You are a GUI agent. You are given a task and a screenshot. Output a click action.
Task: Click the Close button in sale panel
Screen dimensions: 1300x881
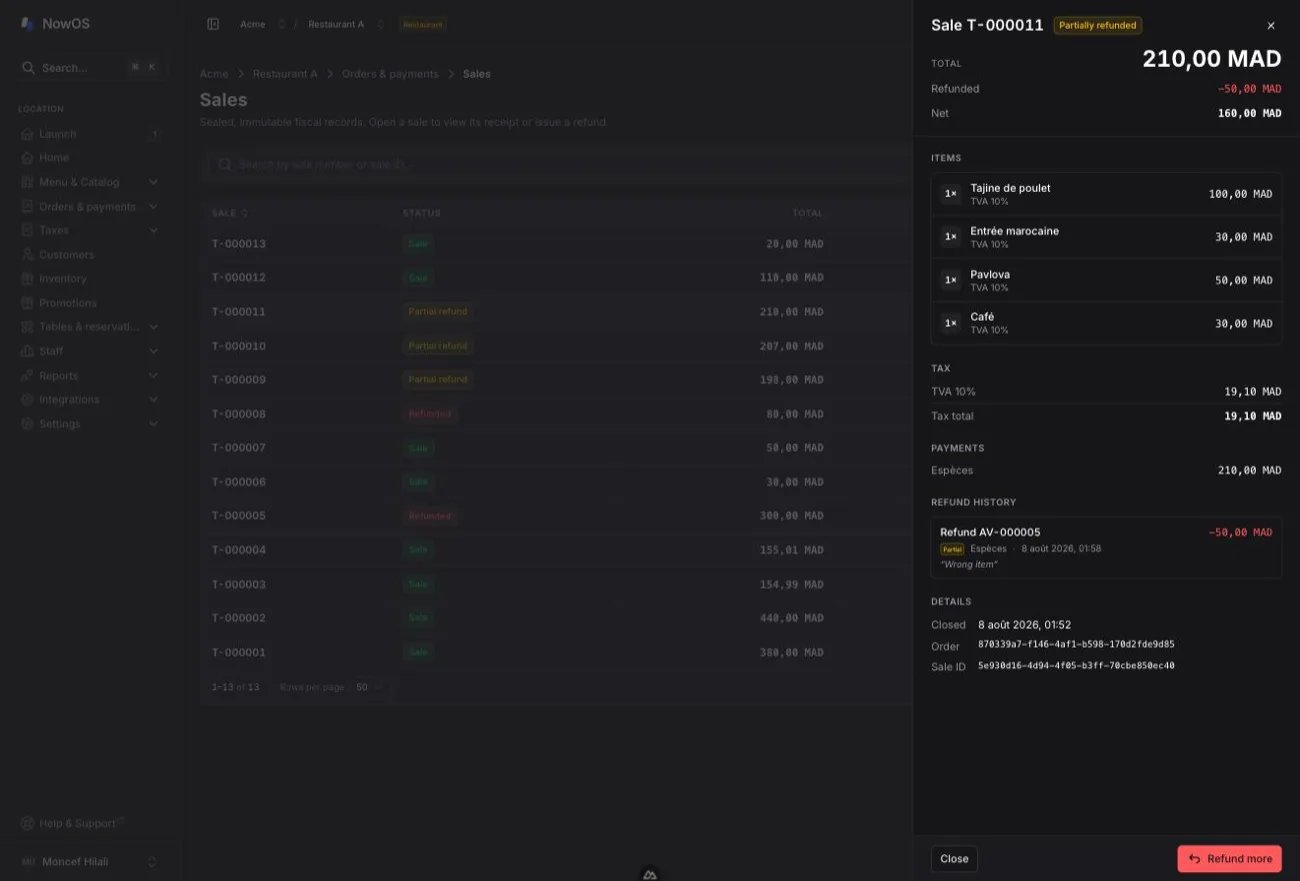[x=954, y=859]
